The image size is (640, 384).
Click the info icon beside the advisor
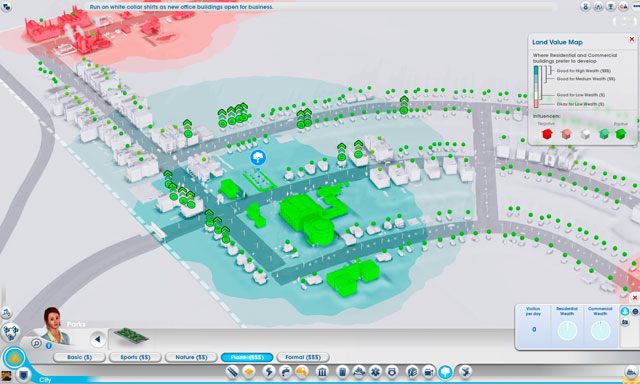click(49, 346)
